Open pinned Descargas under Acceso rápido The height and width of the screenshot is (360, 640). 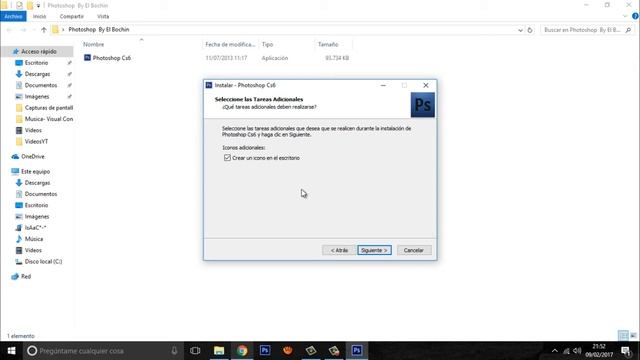pyautogui.click(x=37, y=74)
